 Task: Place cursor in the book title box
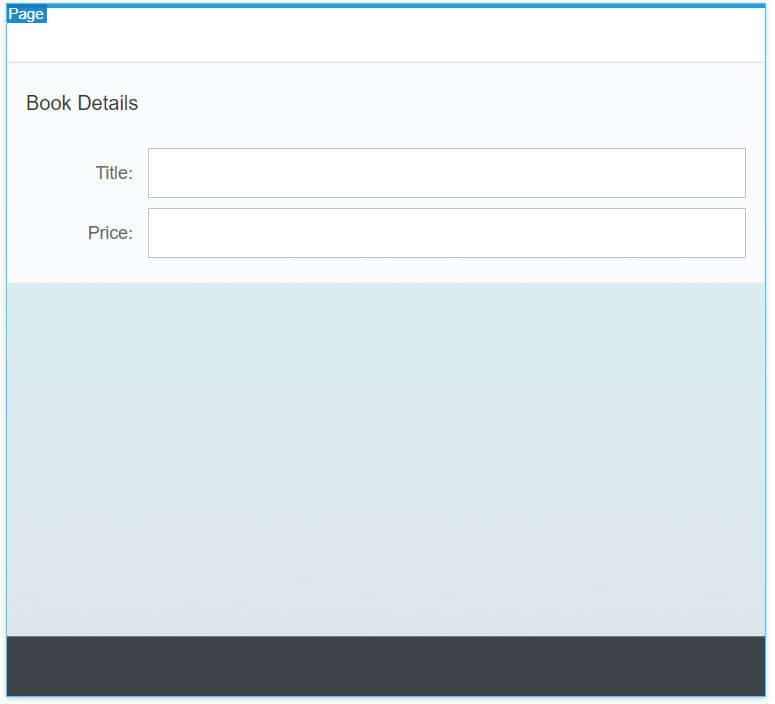[x=446, y=173]
